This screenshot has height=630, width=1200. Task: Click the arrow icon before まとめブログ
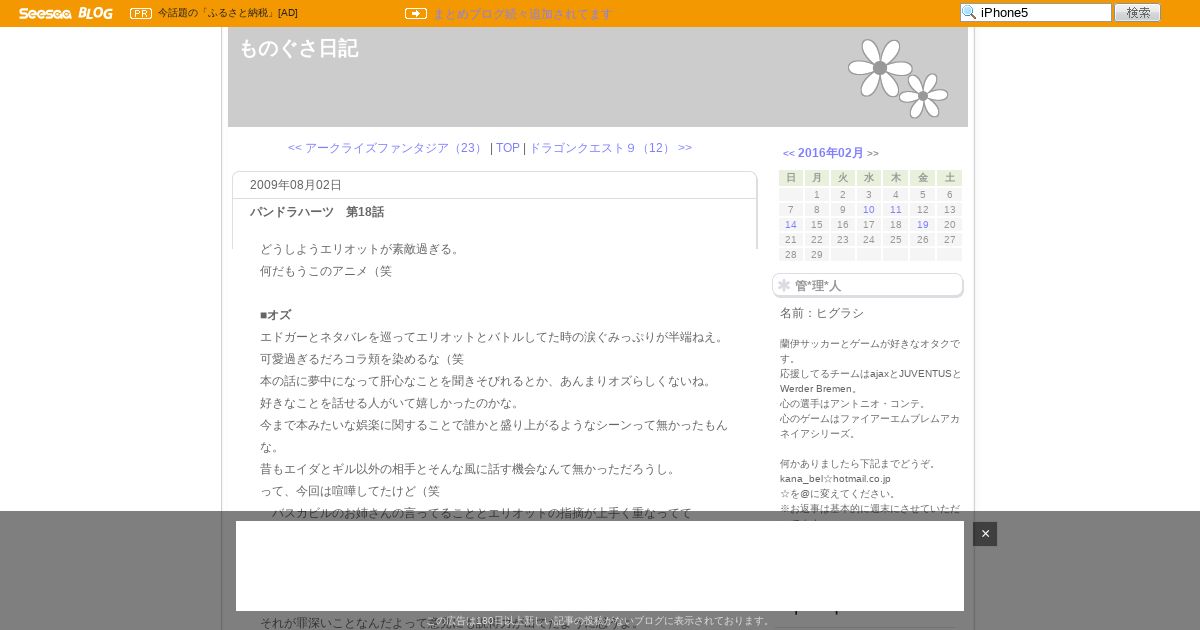click(x=416, y=13)
